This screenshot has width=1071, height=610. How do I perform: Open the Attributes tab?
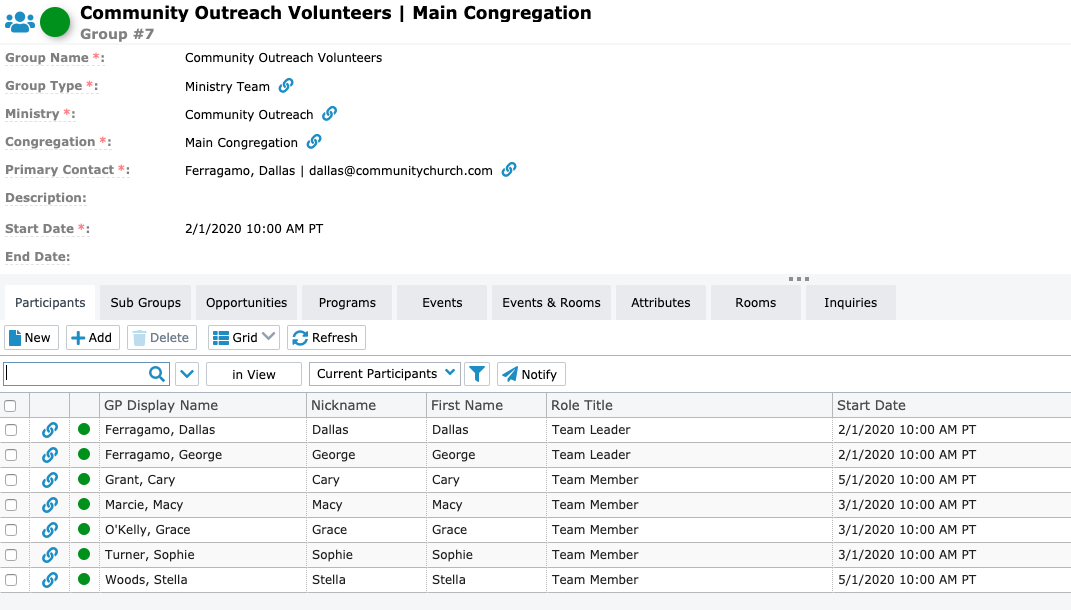660,302
